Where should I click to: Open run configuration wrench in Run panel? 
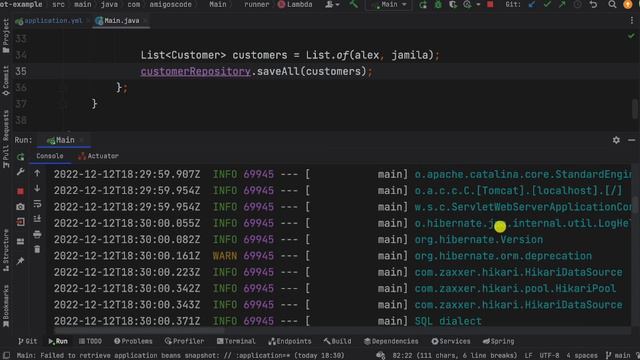tap(20, 172)
